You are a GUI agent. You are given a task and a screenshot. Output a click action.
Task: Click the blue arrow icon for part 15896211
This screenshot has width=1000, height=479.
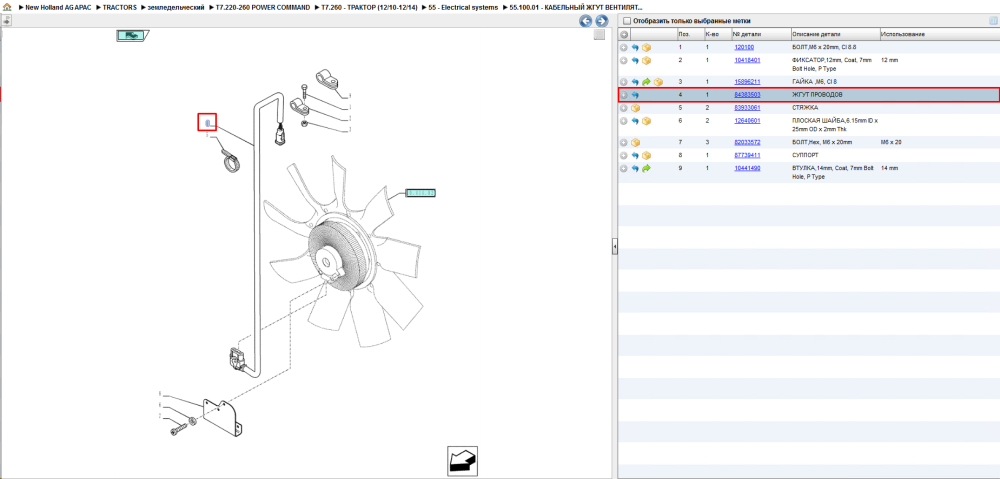635,82
